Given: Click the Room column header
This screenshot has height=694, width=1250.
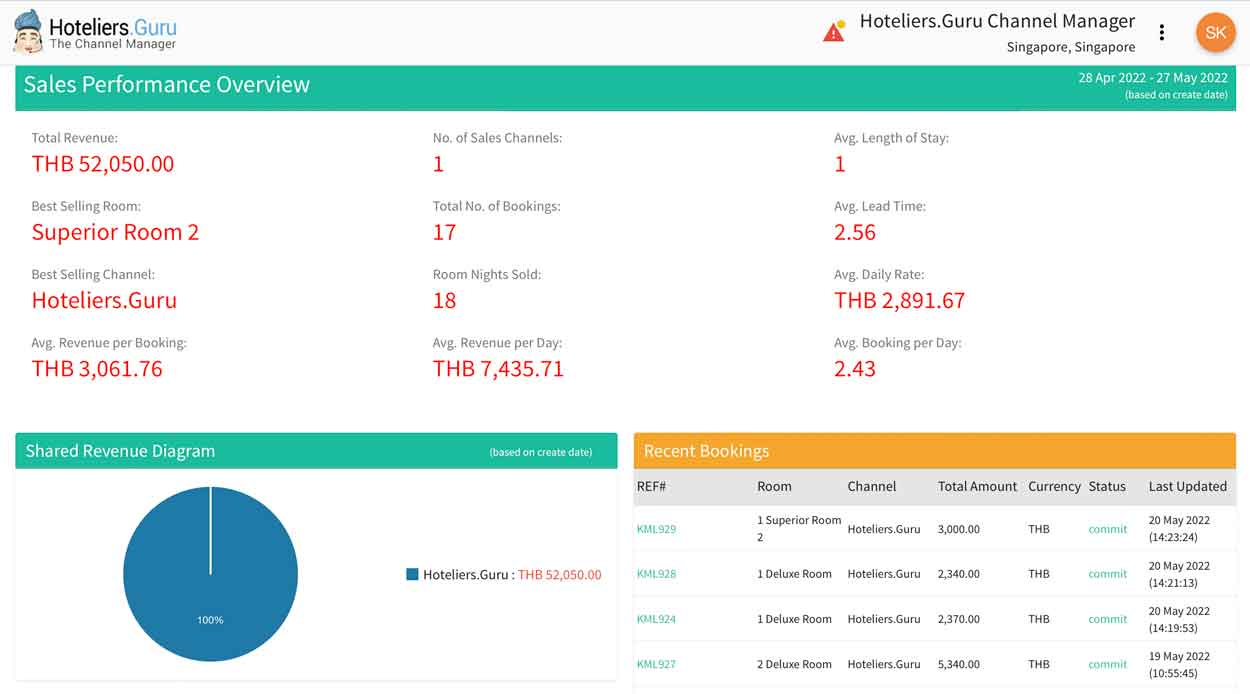Looking at the screenshot, I should 774,486.
